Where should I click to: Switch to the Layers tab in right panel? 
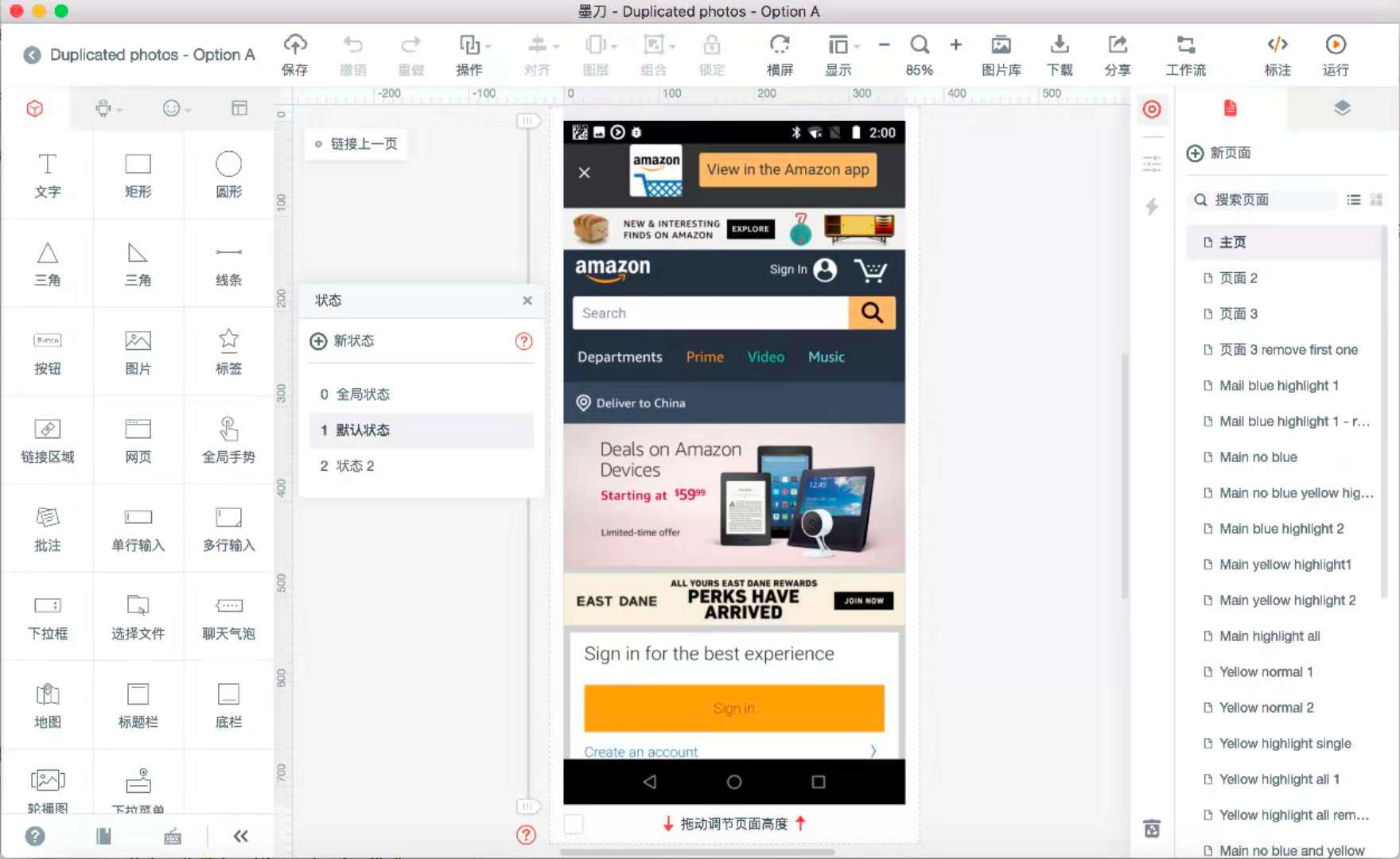(1341, 108)
